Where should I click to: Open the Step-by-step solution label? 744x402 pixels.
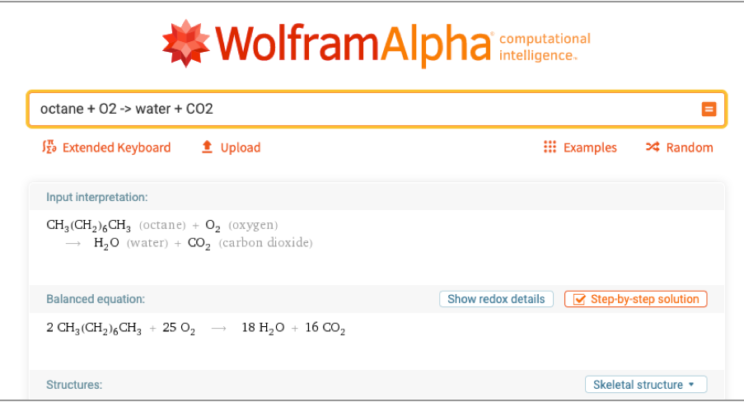[645, 299]
